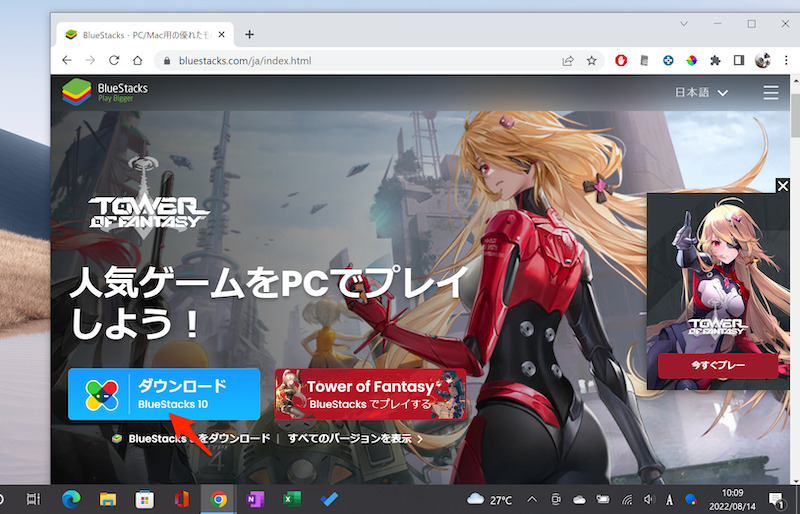Close the Tower of Fantasy popup ad
Screen dimensions: 800x514
783,186
